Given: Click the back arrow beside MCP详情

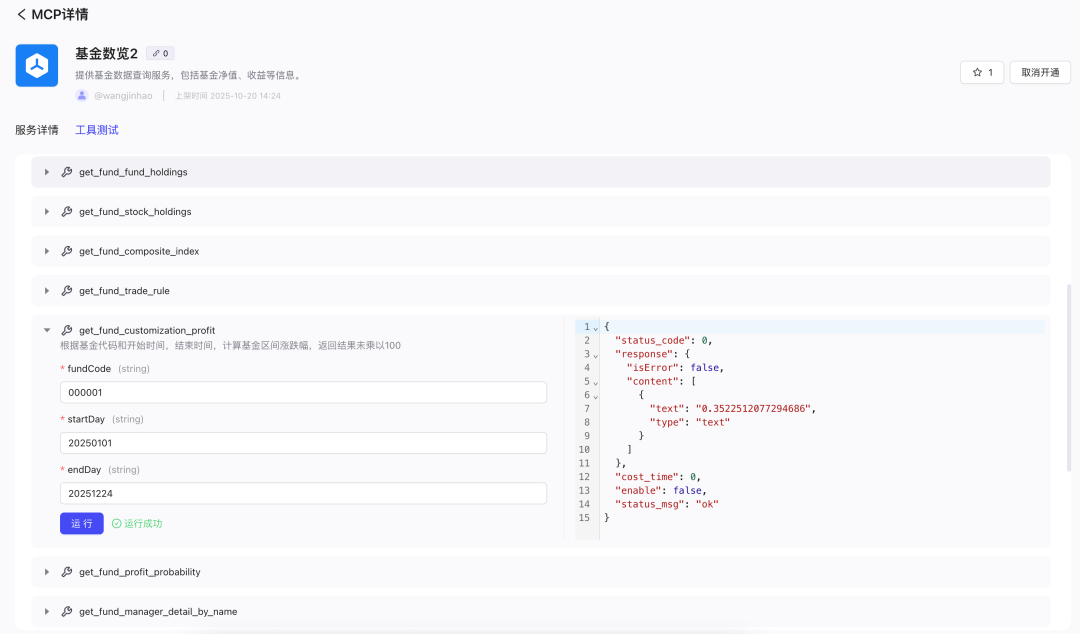Looking at the screenshot, I should click(x=21, y=15).
